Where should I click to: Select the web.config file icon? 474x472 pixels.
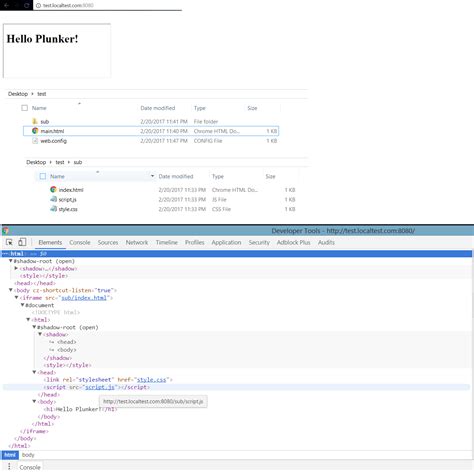click(x=35, y=141)
